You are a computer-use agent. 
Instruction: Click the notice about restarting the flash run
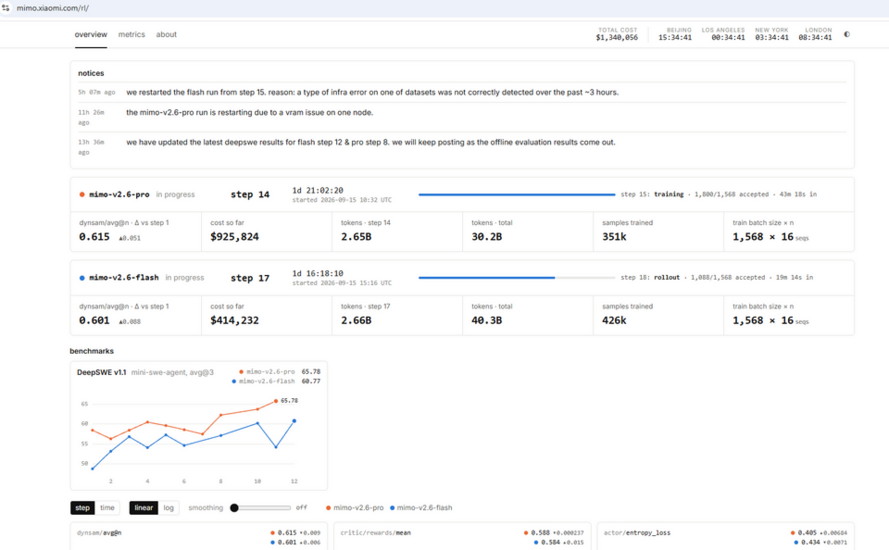pos(372,92)
